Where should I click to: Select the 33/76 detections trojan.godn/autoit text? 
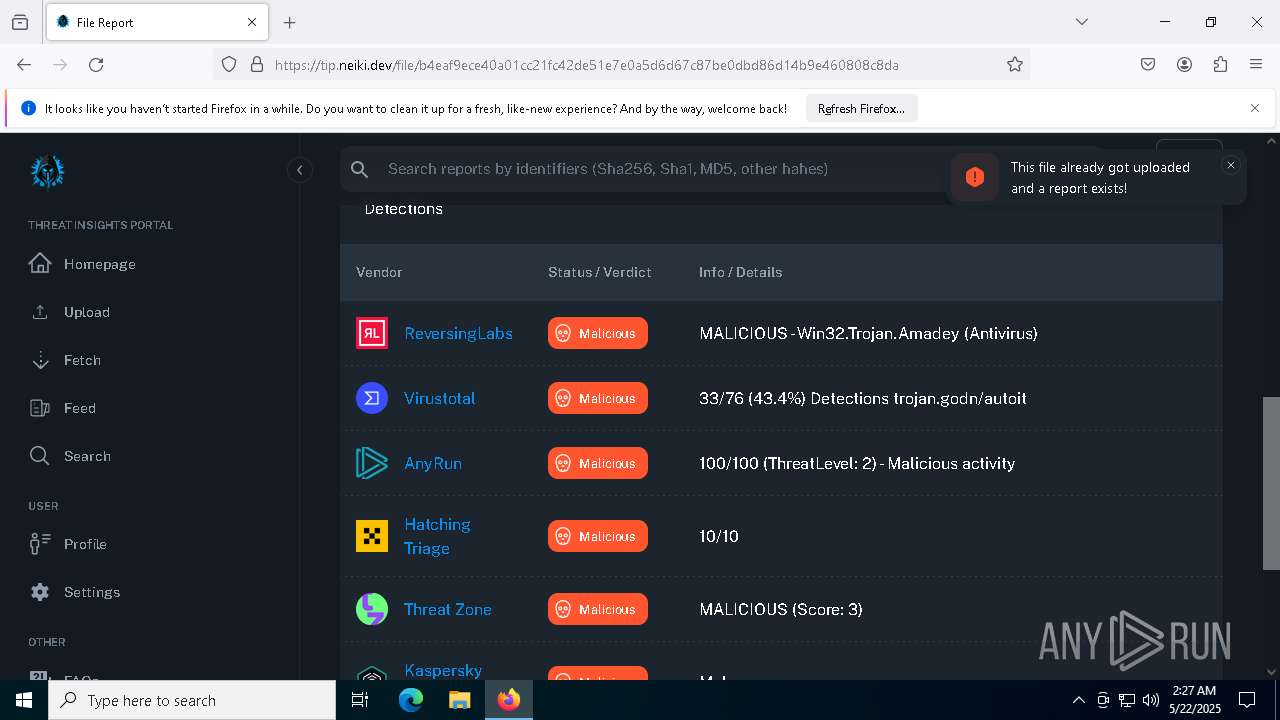pos(863,398)
